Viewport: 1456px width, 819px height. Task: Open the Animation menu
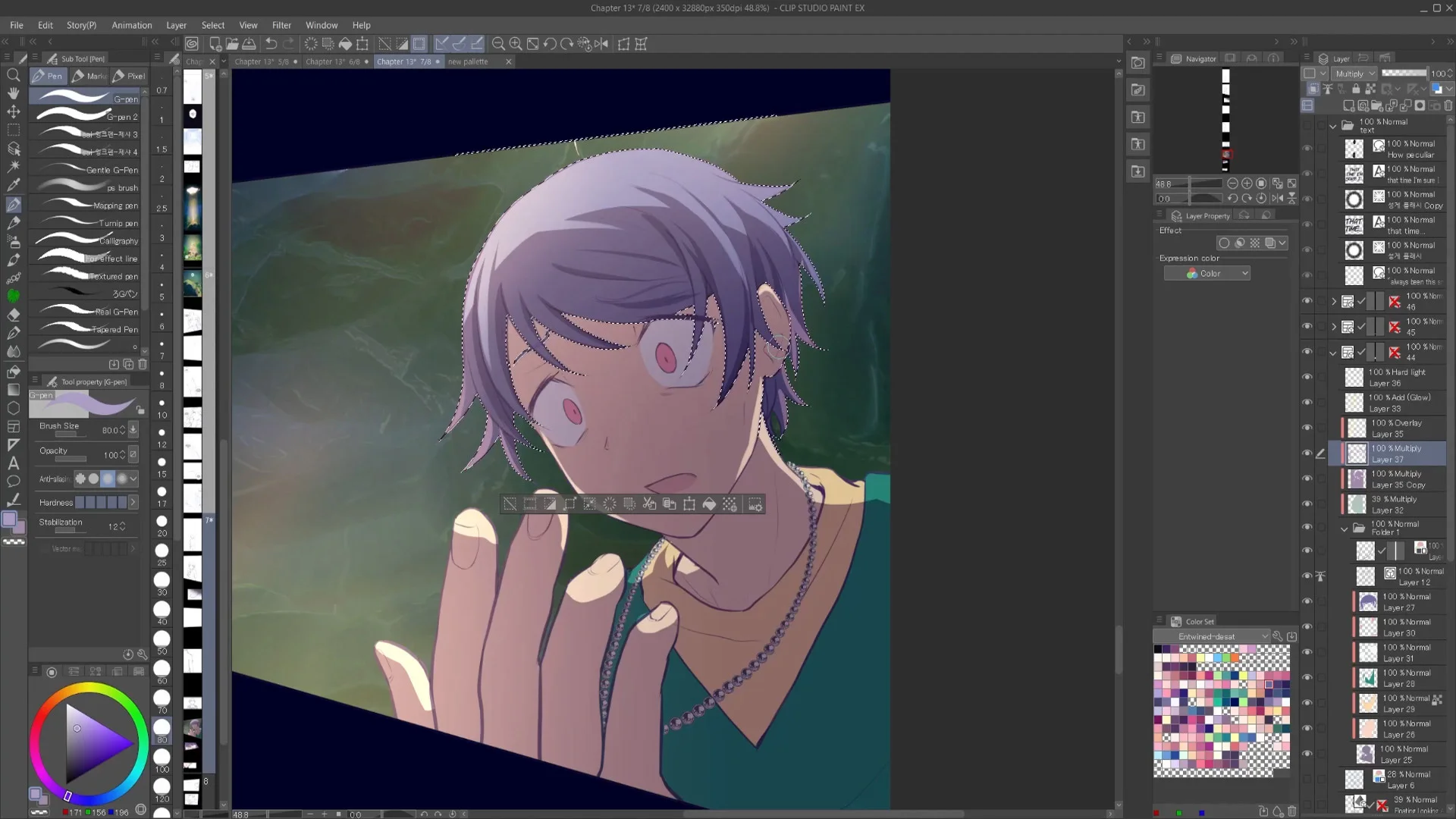tap(132, 25)
